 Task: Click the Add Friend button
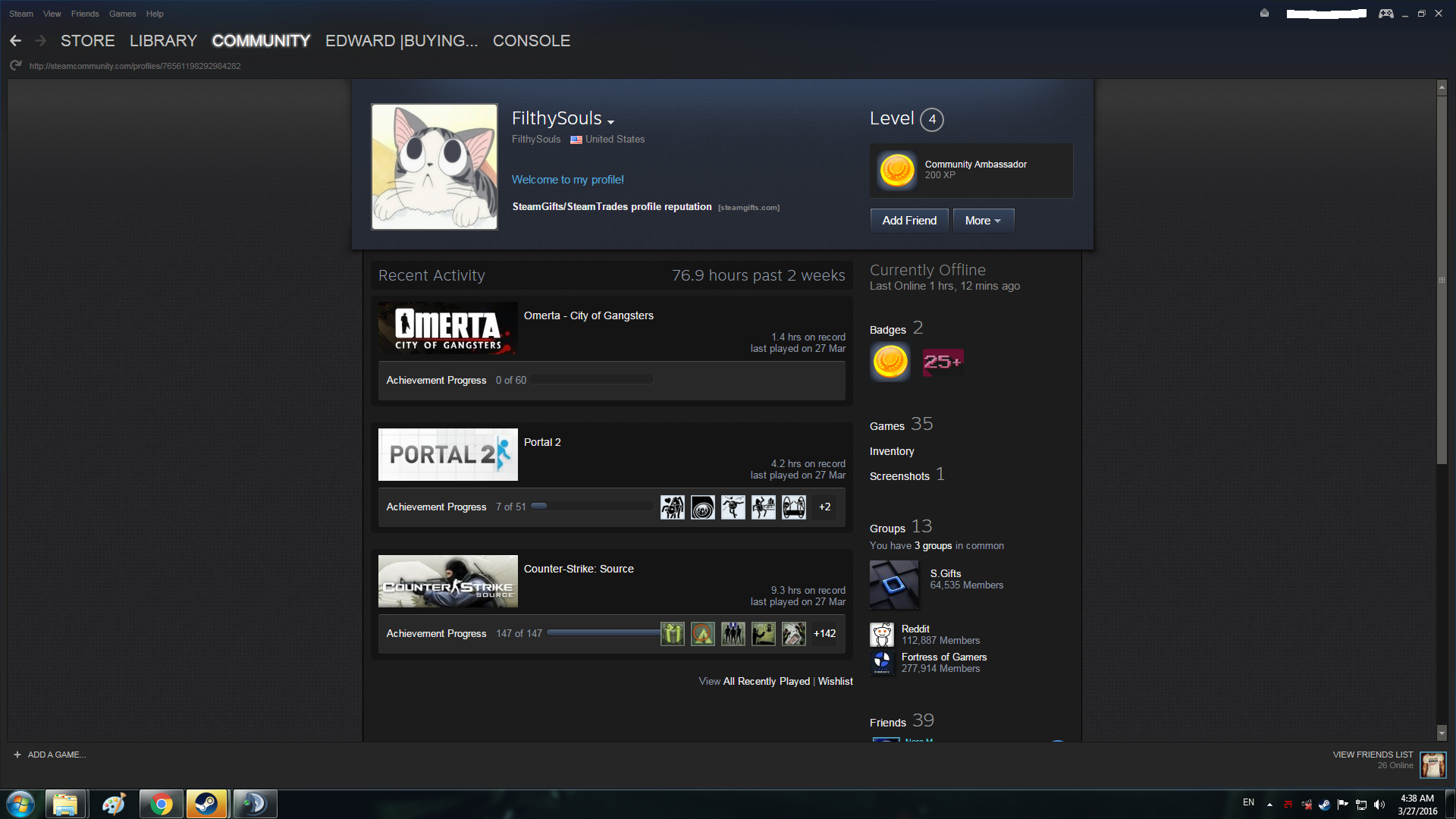click(x=909, y=221)
